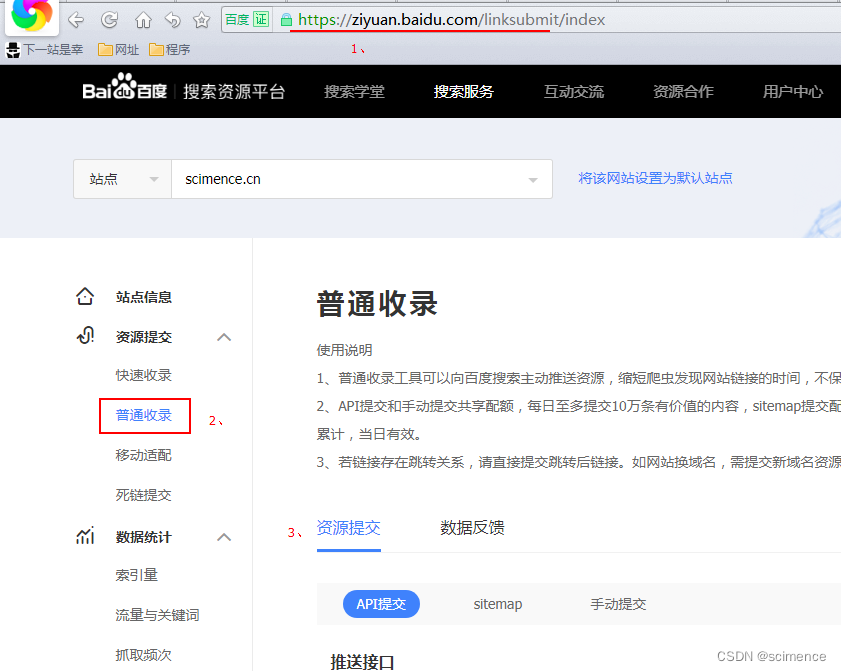
Task: Select 快速收录 in sidebar
Action: click(143, 375)
